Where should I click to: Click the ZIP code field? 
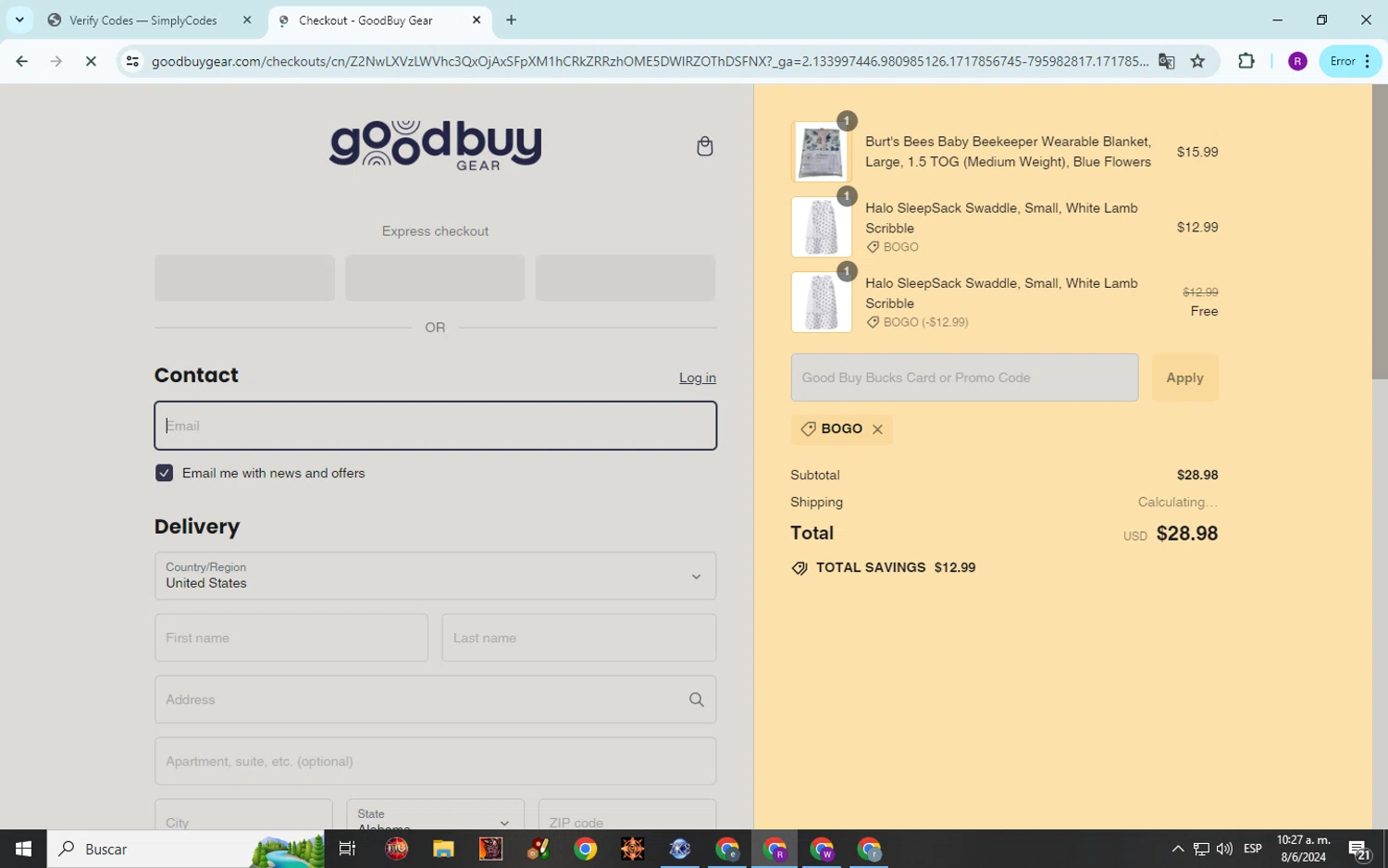[x=627, y=815]
